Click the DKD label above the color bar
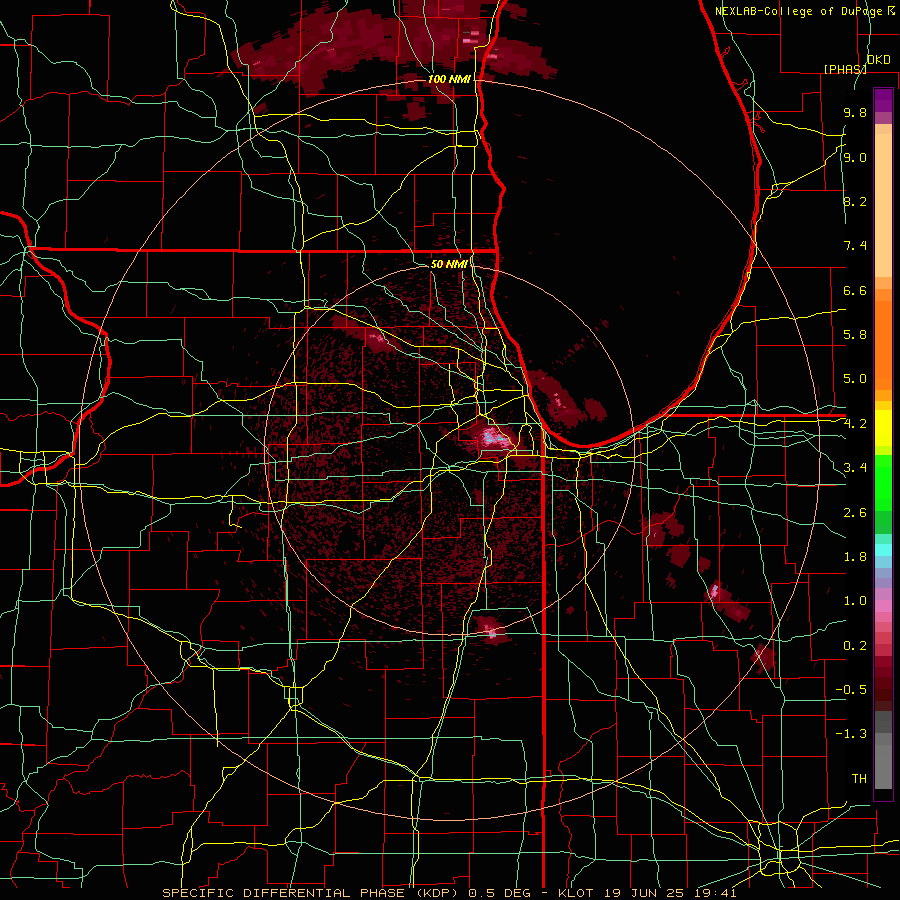Viewport: 900px width, 900px height. pos(878,60)
